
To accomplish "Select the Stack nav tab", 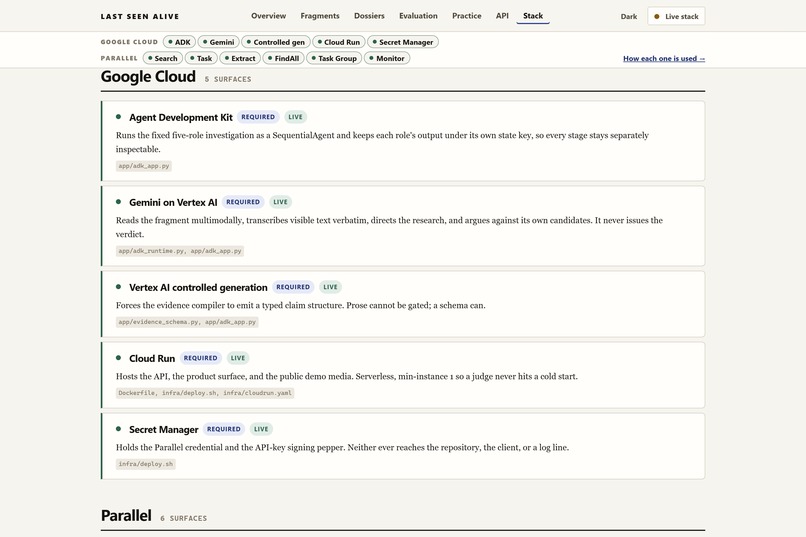I will (533, 16).
